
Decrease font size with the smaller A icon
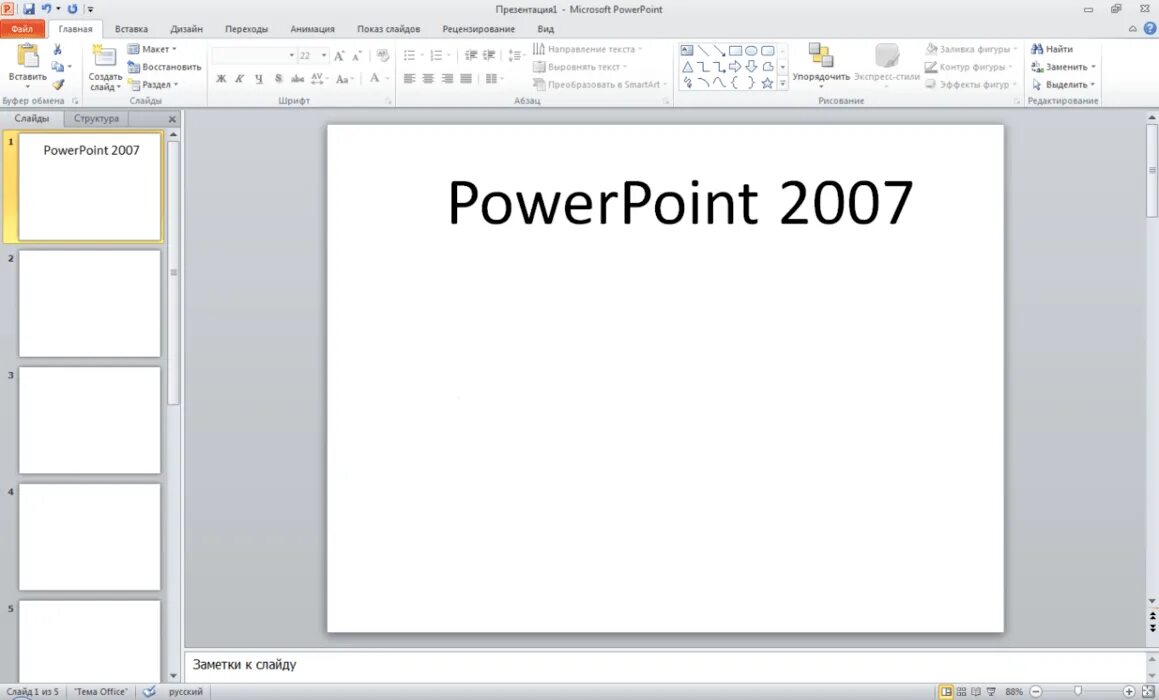point(356,55)
